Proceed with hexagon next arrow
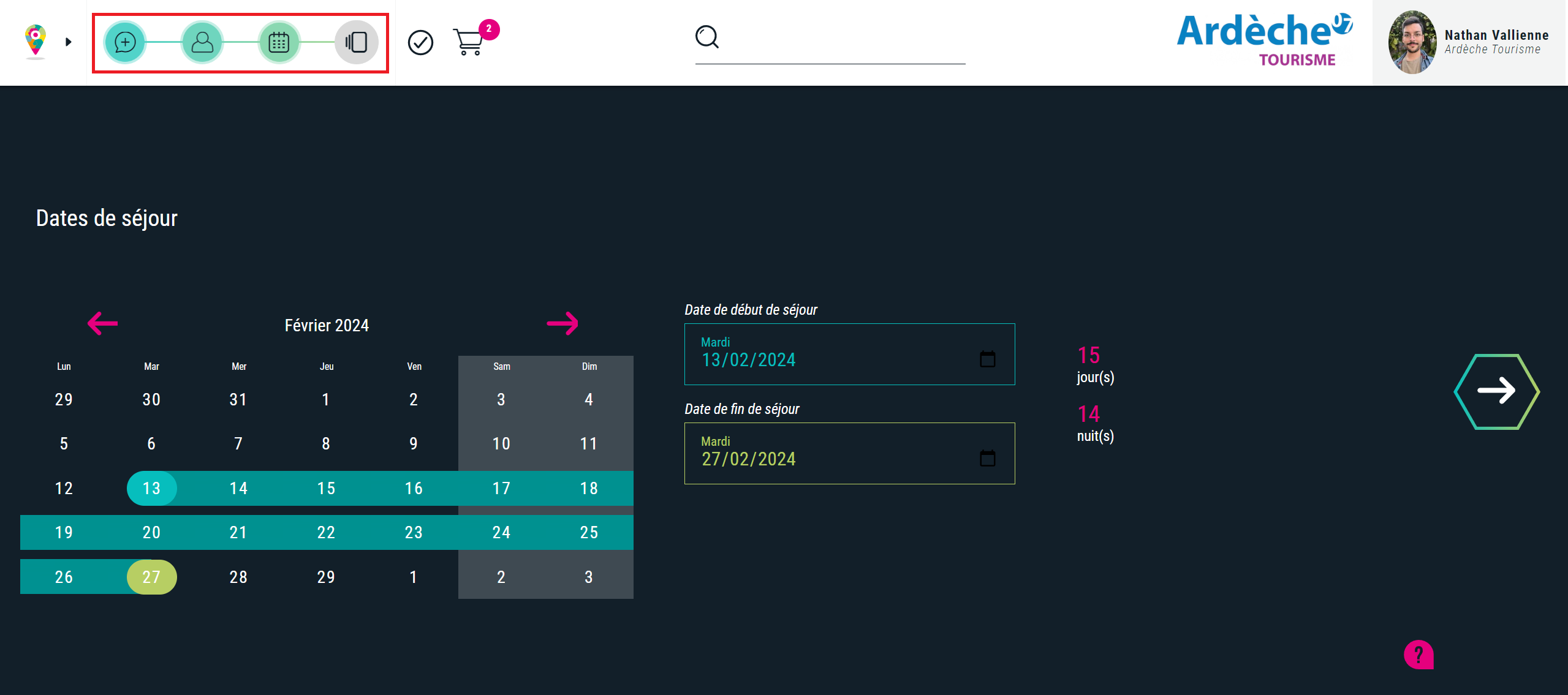The image size is (1568, 695). click(x=1496, y=391)
